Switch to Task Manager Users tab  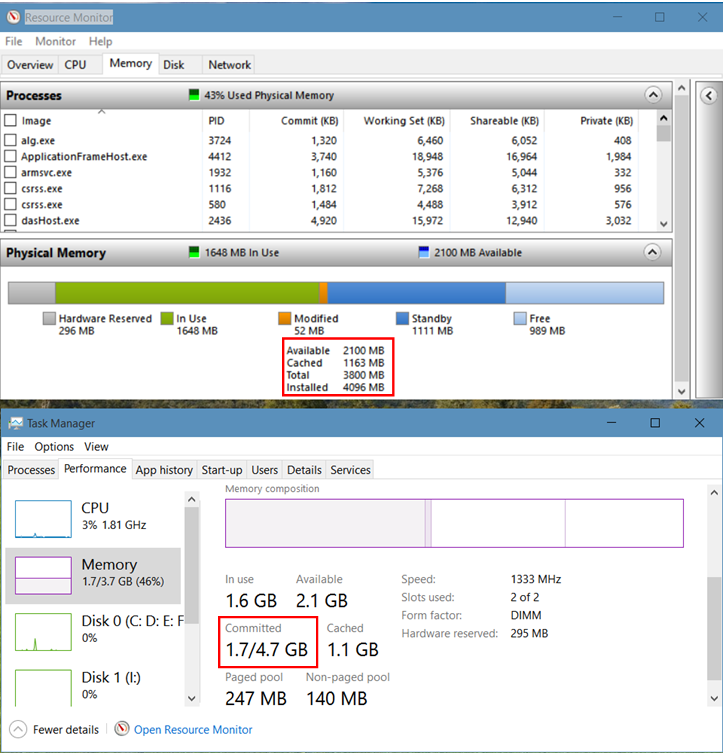[x=265, y=470]
